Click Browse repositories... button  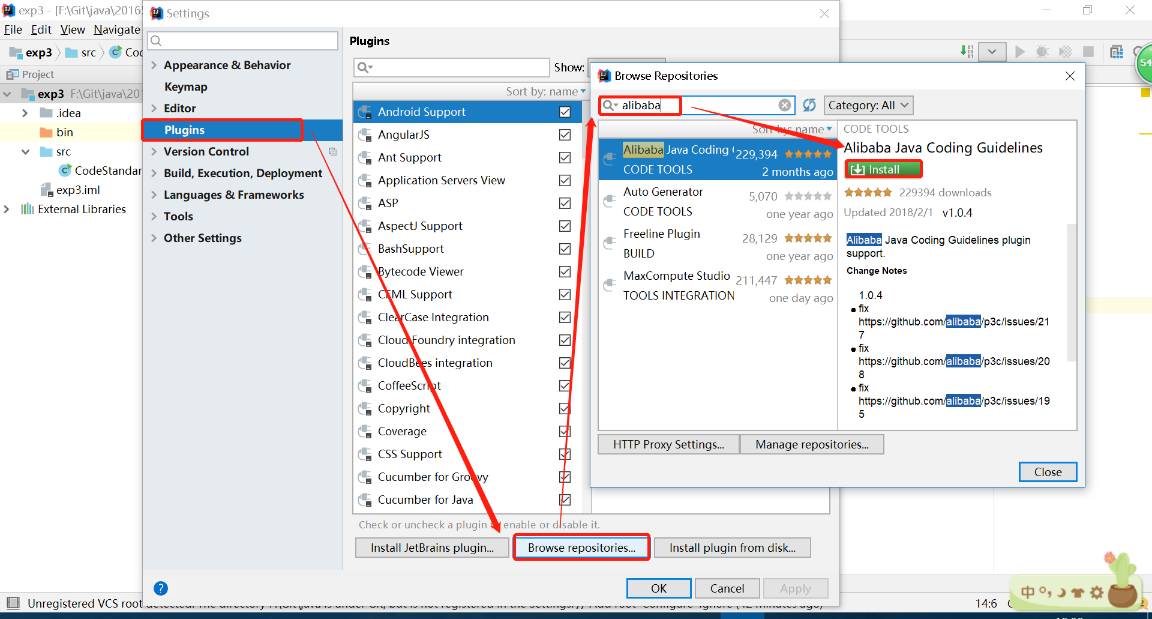pos(581,548)
